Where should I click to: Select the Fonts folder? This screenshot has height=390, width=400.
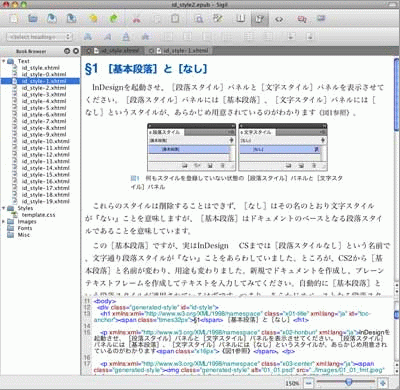click(25, 228)
